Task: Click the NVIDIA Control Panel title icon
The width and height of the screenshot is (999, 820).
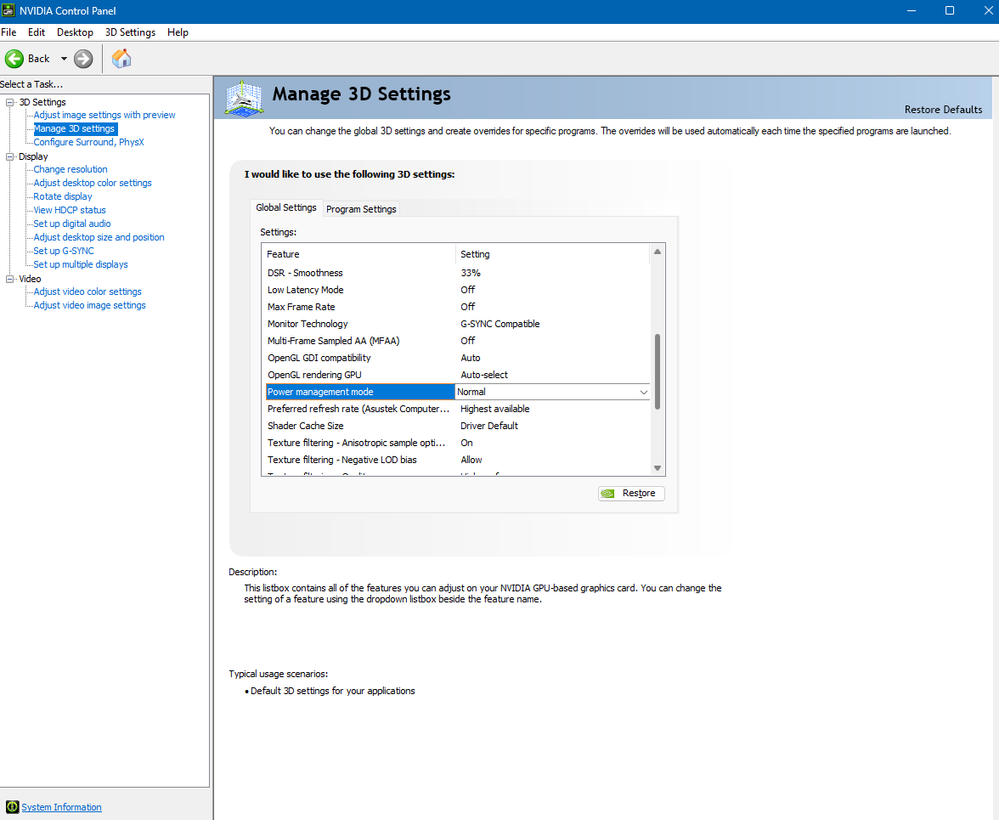Action: point(8,10)
